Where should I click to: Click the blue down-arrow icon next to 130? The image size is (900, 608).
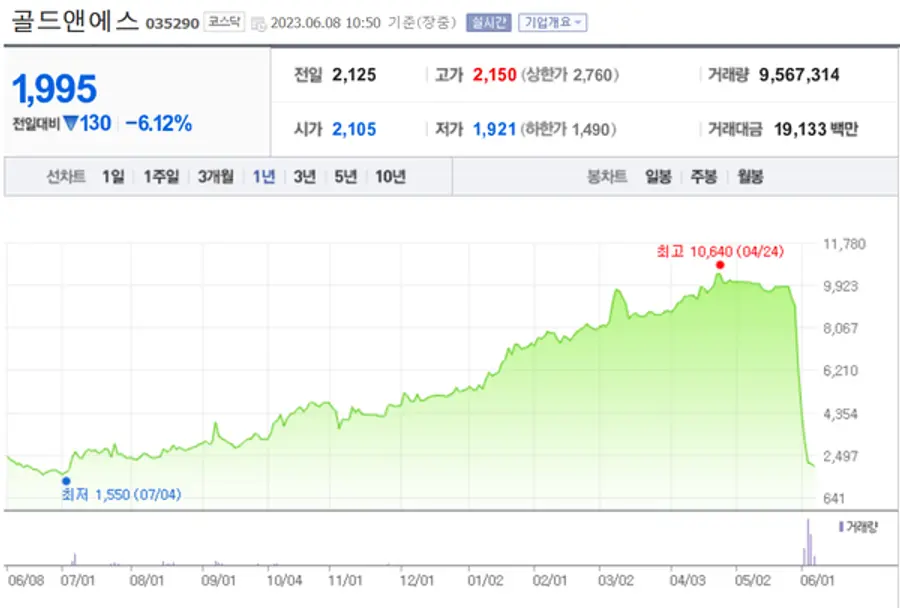point(70,124)
